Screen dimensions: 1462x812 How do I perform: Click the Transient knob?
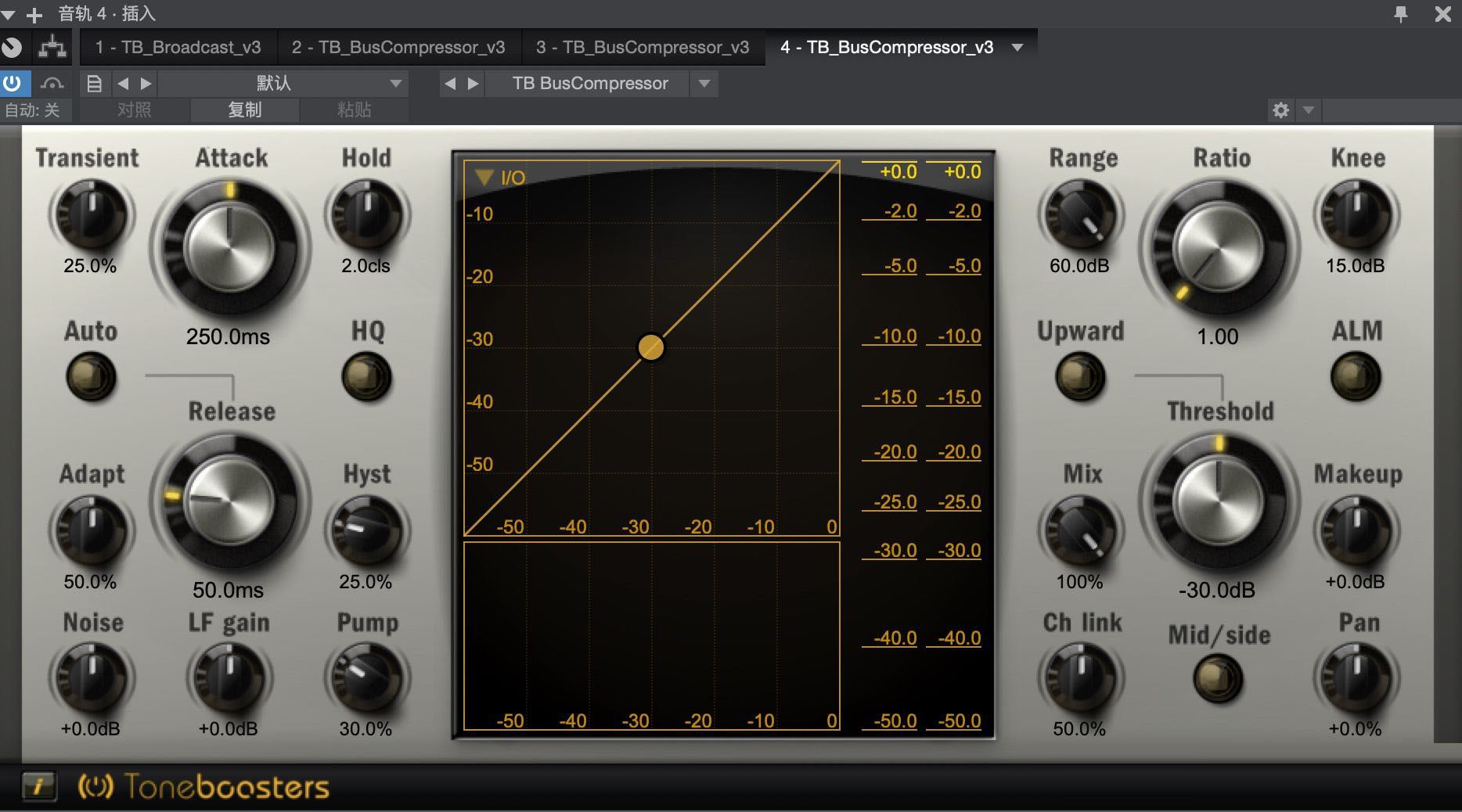pos(91,214)
